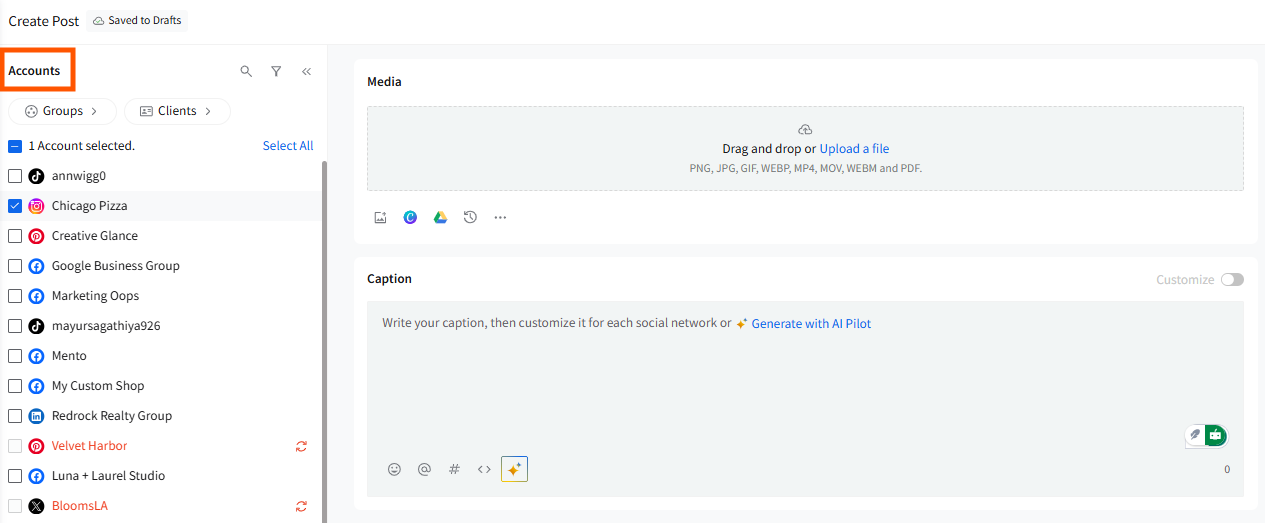Image resolution: width=1265 pixels, height=523 pixels.
Task: Uncheck the Chicago Pizza account
Action: 15,206
